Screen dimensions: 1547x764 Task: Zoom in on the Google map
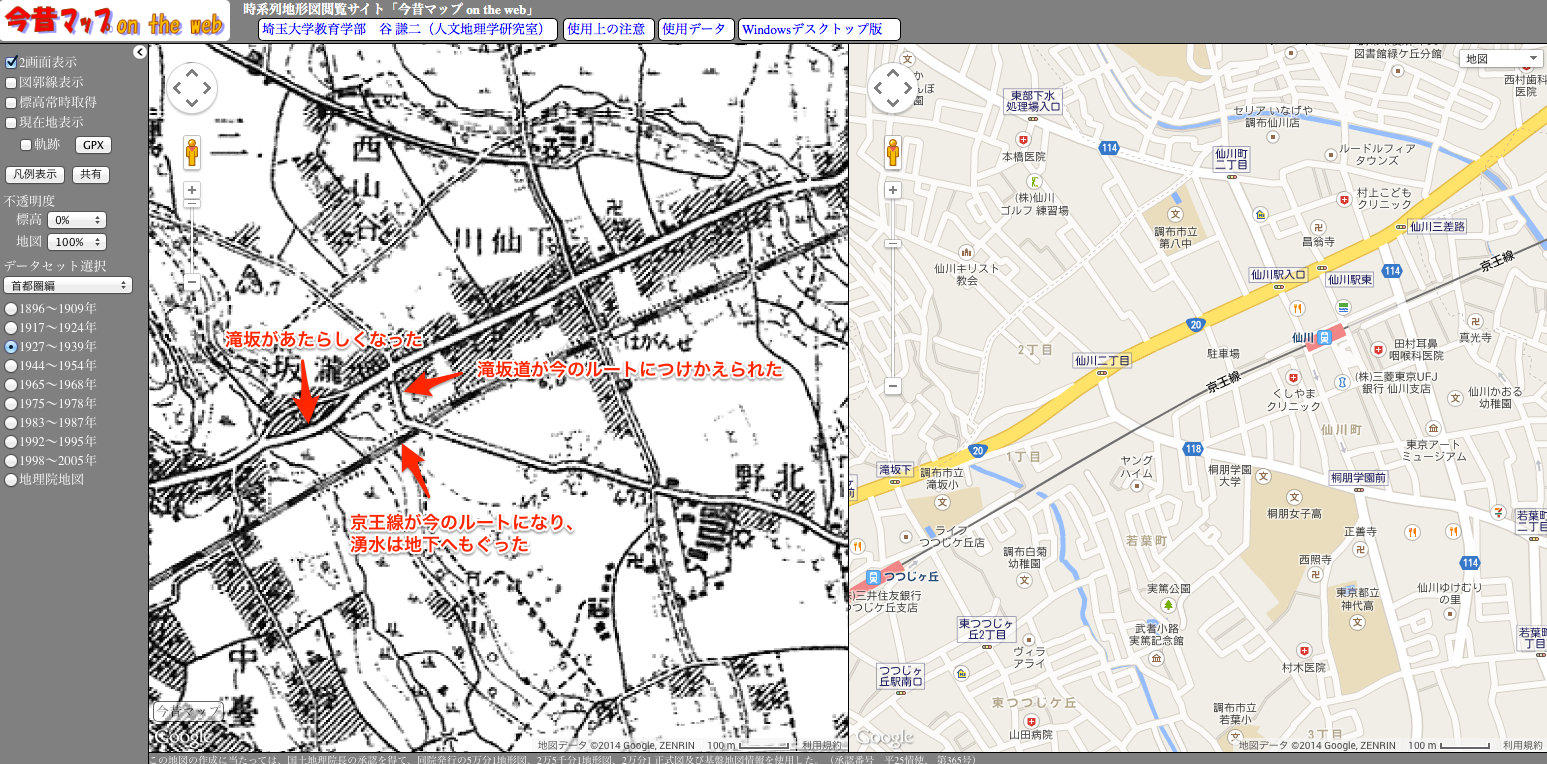(893, 190)
